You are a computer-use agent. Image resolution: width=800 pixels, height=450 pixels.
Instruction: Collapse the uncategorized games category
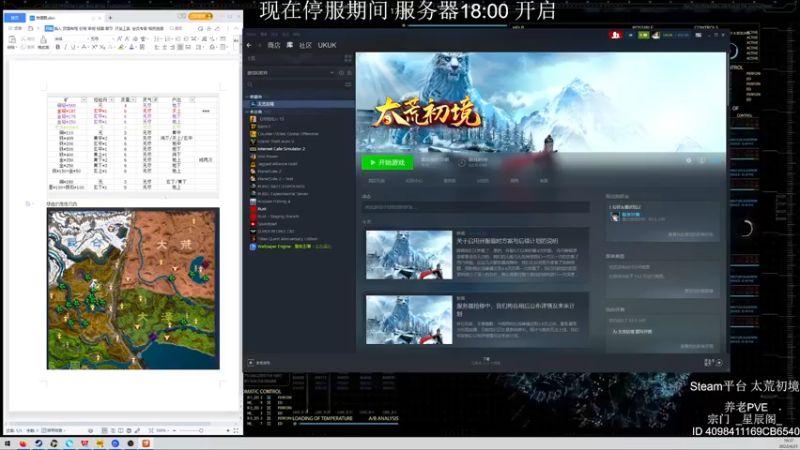pos(247,112)
